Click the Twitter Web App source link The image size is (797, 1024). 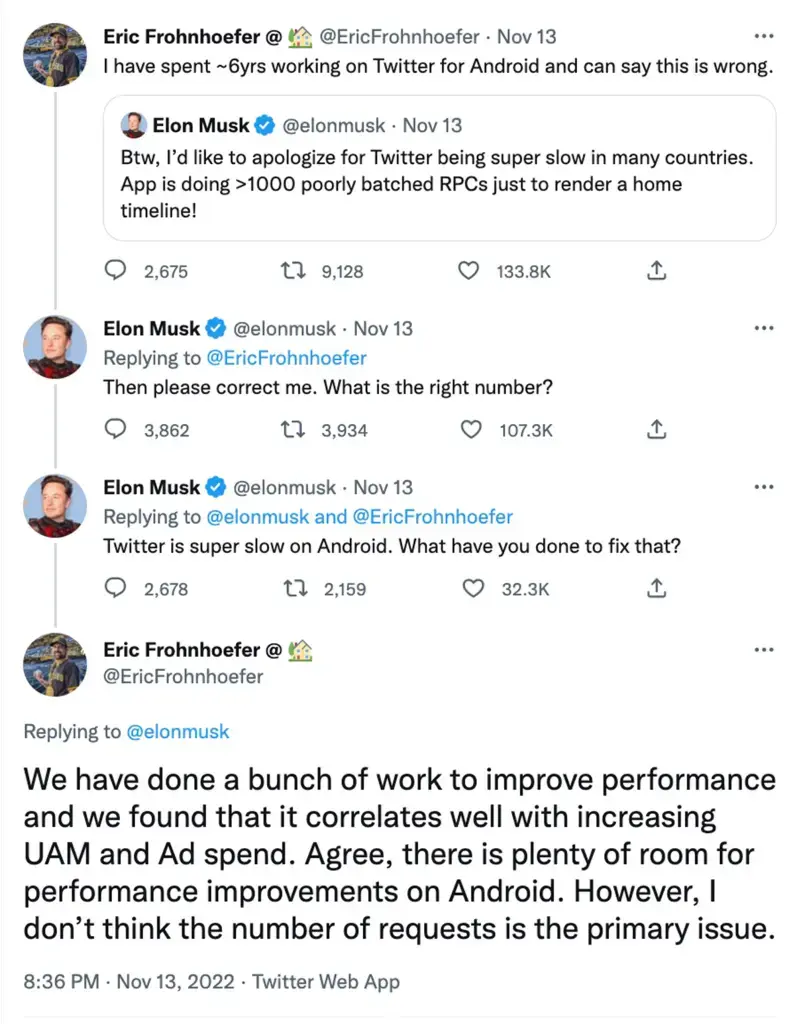[x=326, y=981]
